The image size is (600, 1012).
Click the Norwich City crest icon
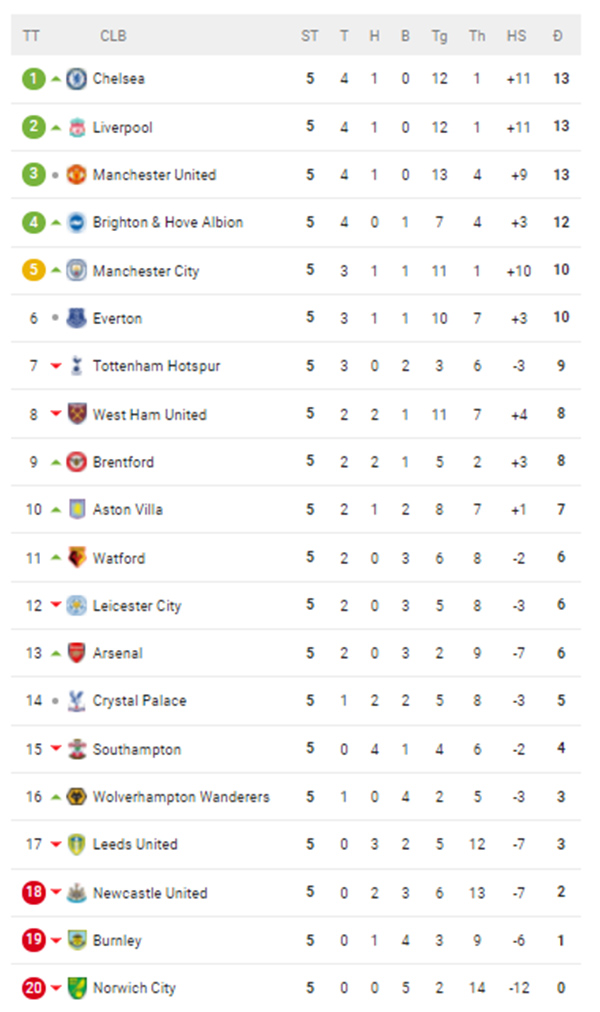[76, 987]
